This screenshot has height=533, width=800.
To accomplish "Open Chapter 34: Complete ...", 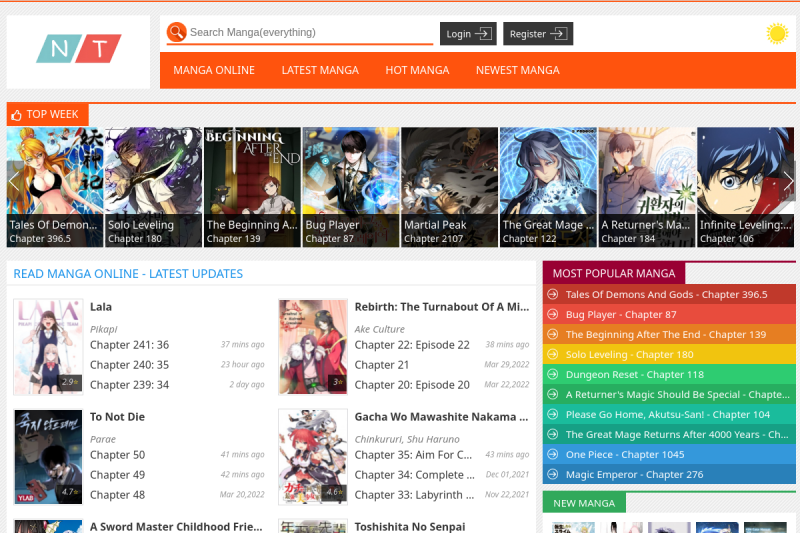I will coord(414,475).
